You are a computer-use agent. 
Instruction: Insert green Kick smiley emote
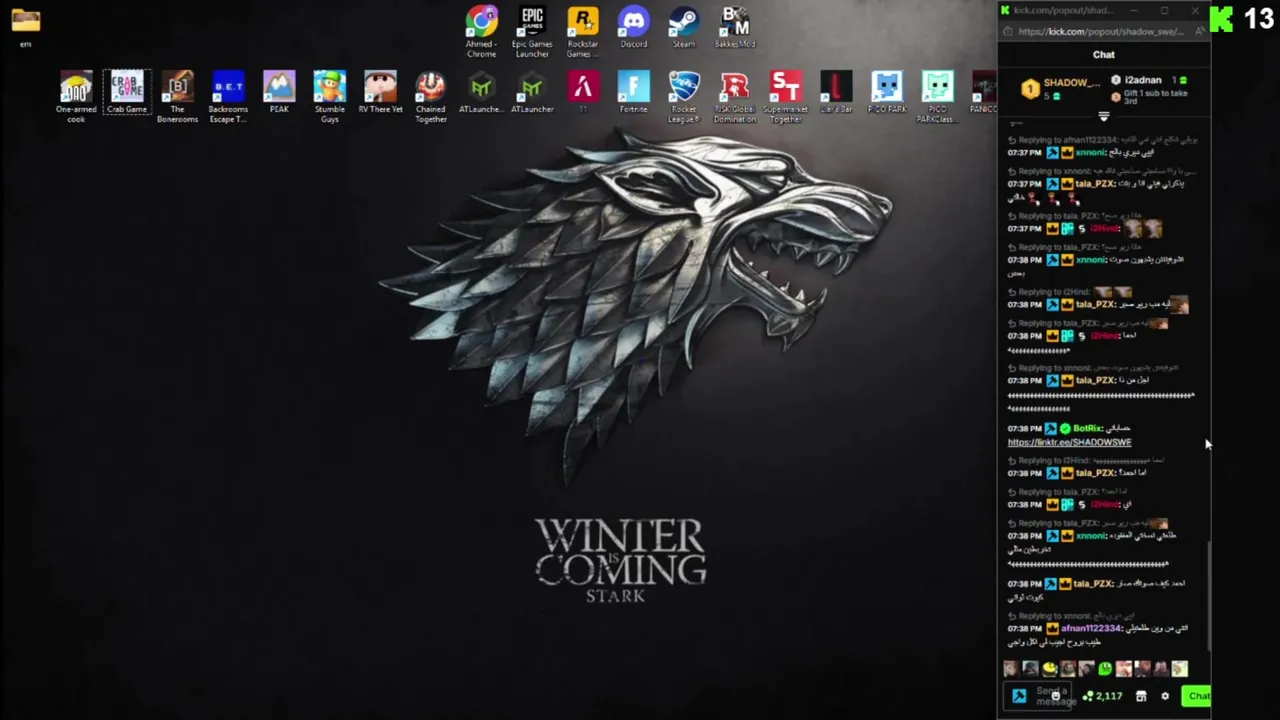click(1105, 669)
